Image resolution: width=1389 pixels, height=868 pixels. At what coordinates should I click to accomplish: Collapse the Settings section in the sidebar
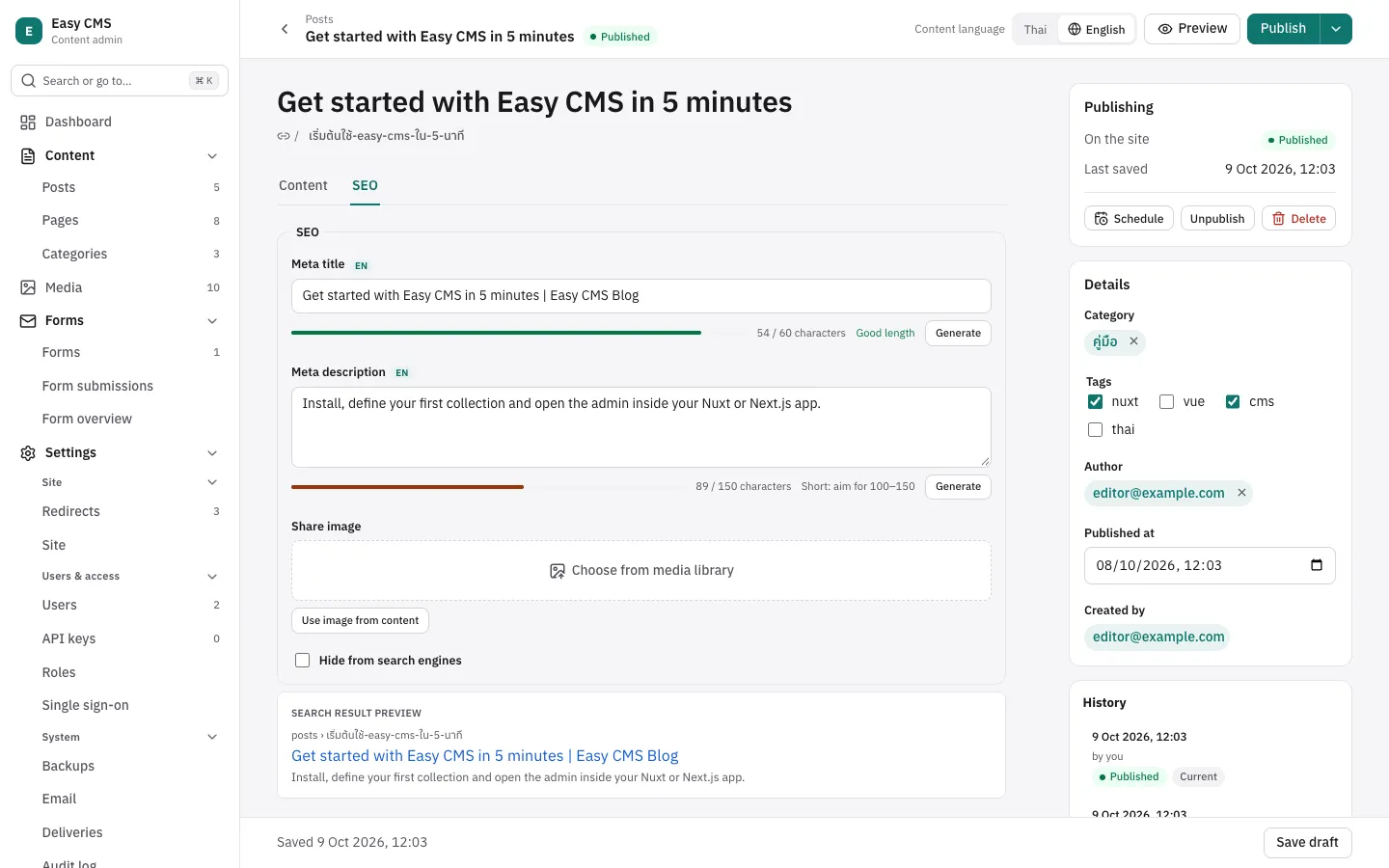212,453
